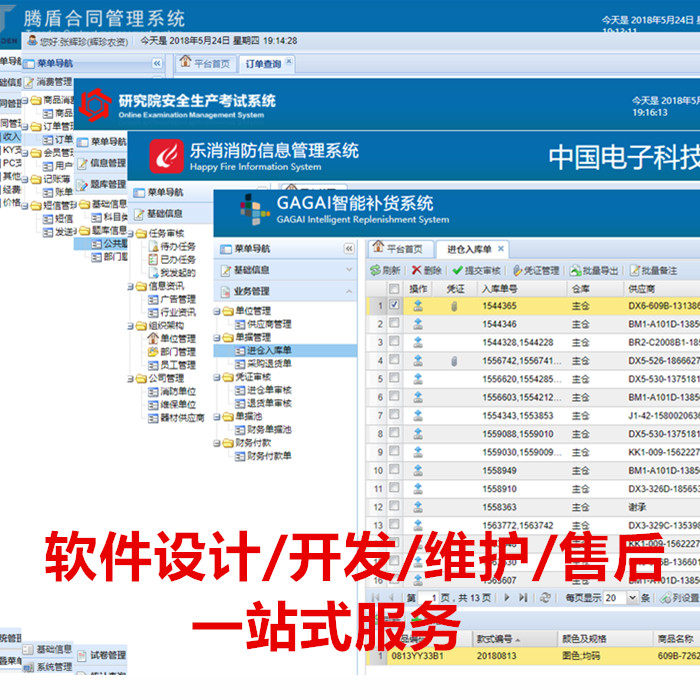Click the 入库单号 column header
This screenshot has height=700, width=700.
522,289
